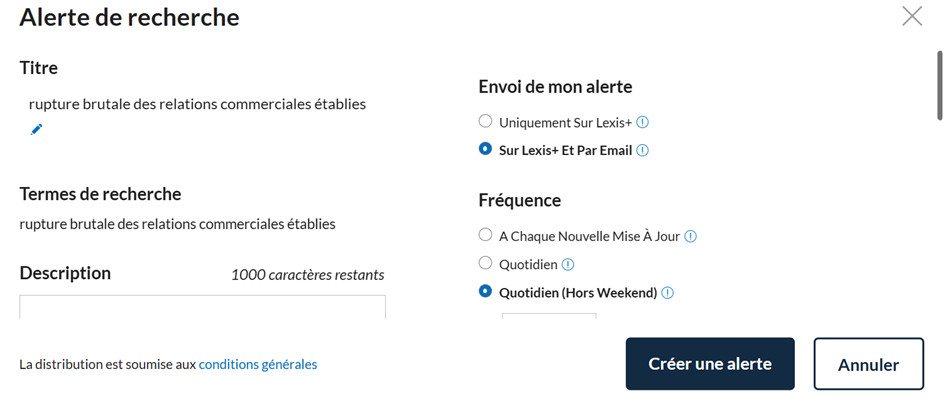Click the search terms text under Termes de recherche
The width and height of the screenshot is (945, 401).
pos(177,224)
